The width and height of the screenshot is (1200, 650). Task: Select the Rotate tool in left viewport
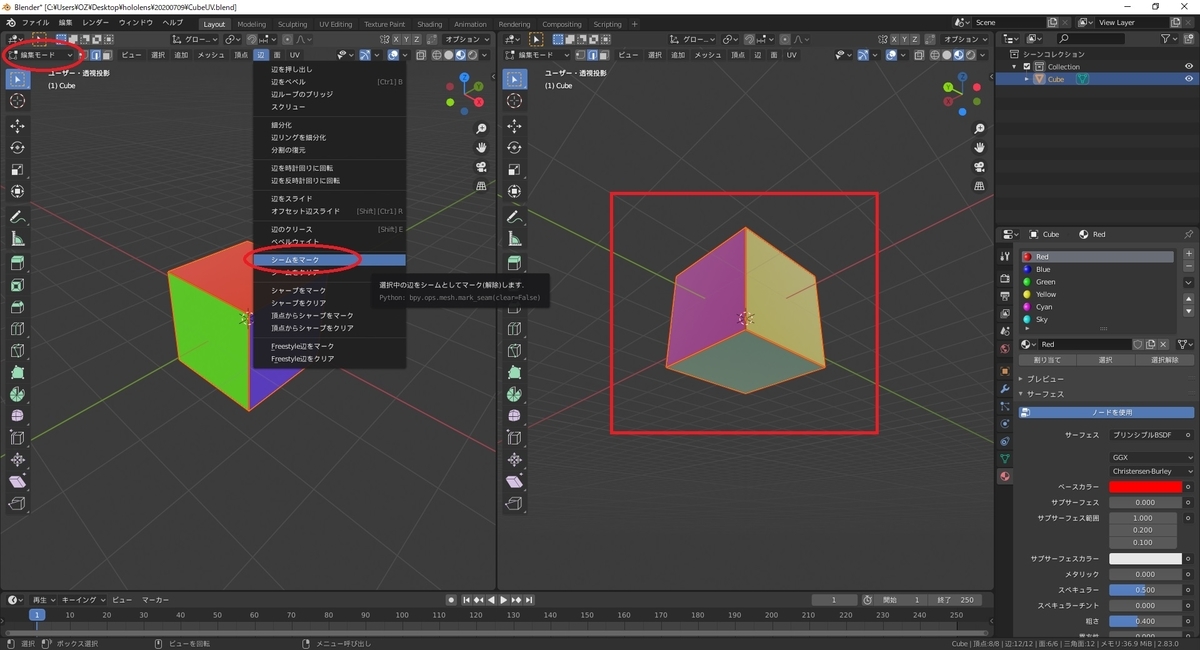click(17, 148)
